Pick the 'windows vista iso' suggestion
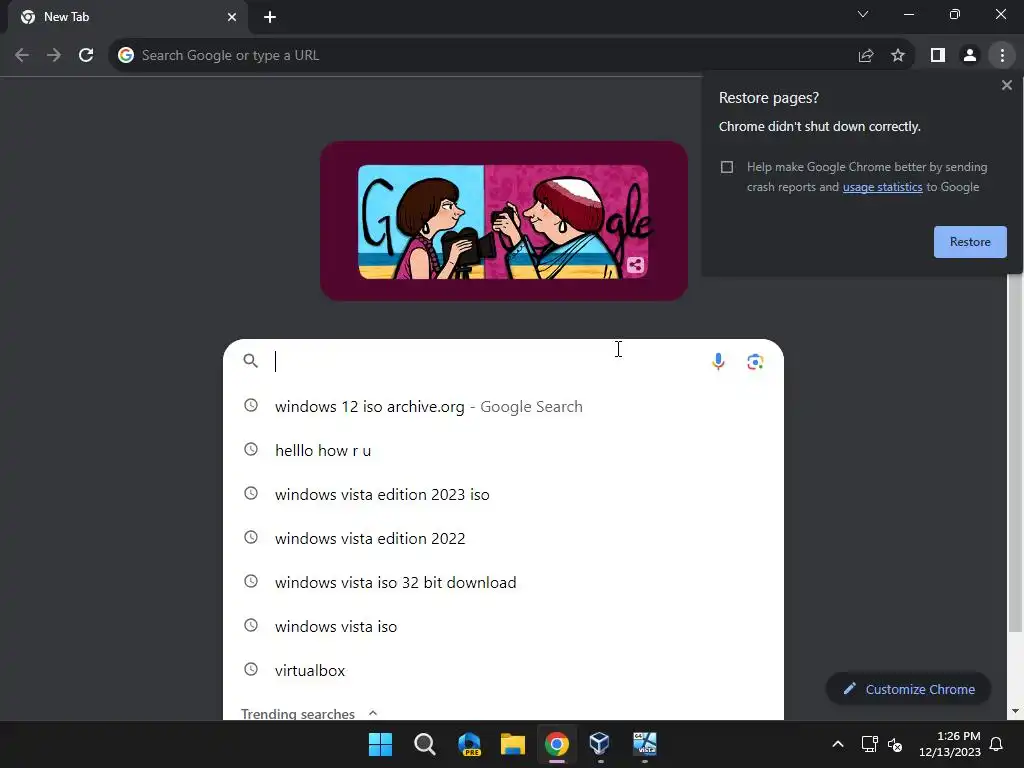This screenshot has height=768, width=1024. [x=504, y=626]
